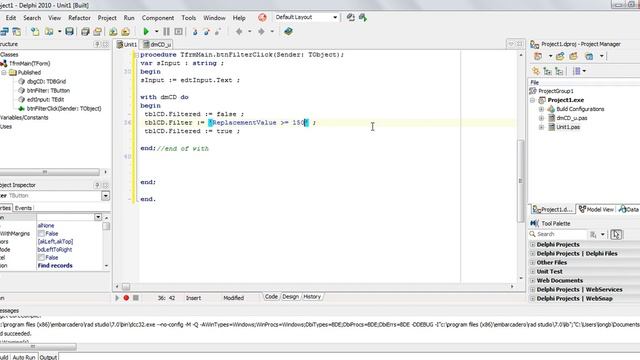Click the Save desktop layout icon
Viewport: 640px width, 360px height.
coord(351,18)
